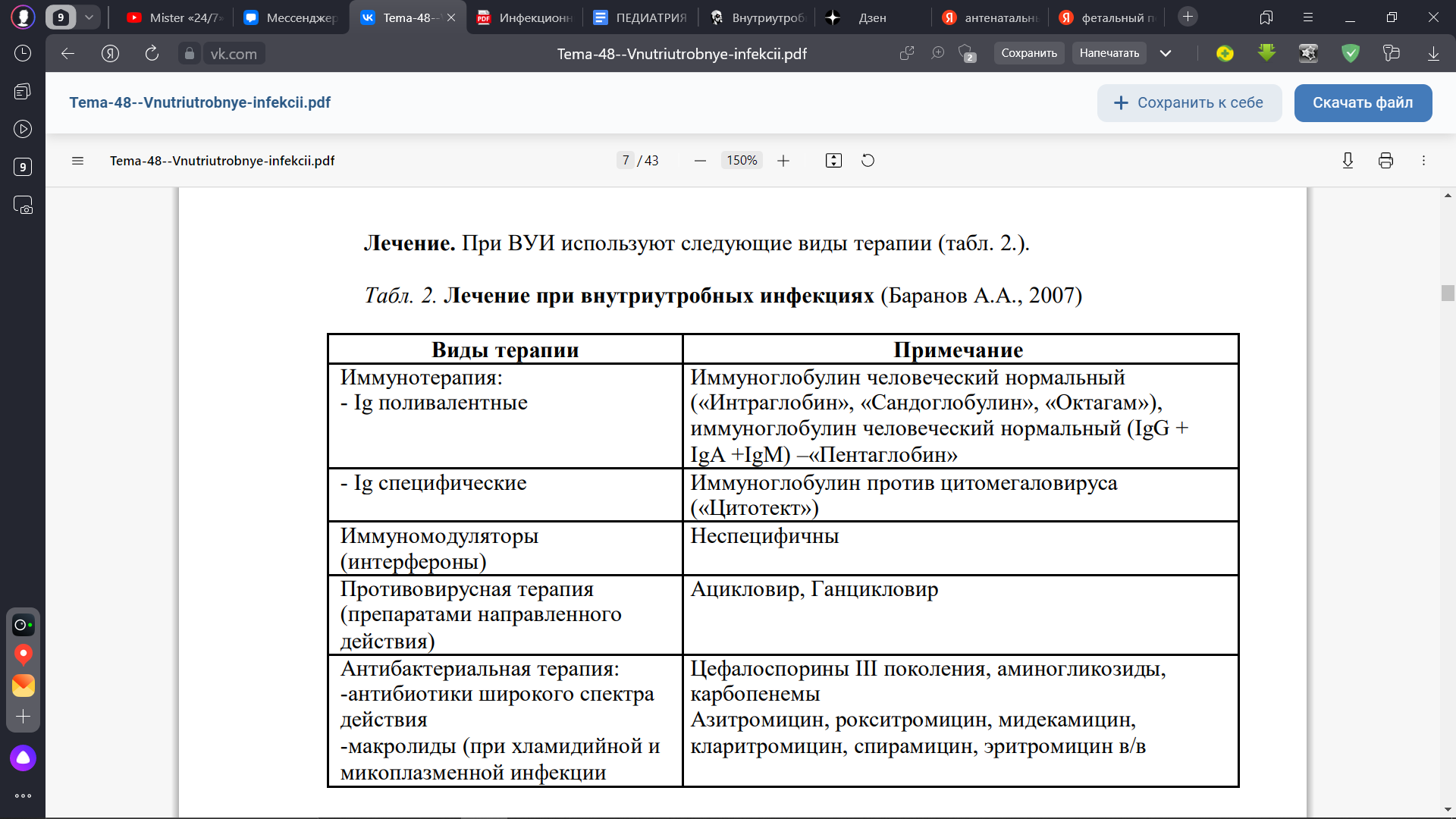
Task: Open the PDF viewer more actions menu
Action: (x=1423, y=161)
